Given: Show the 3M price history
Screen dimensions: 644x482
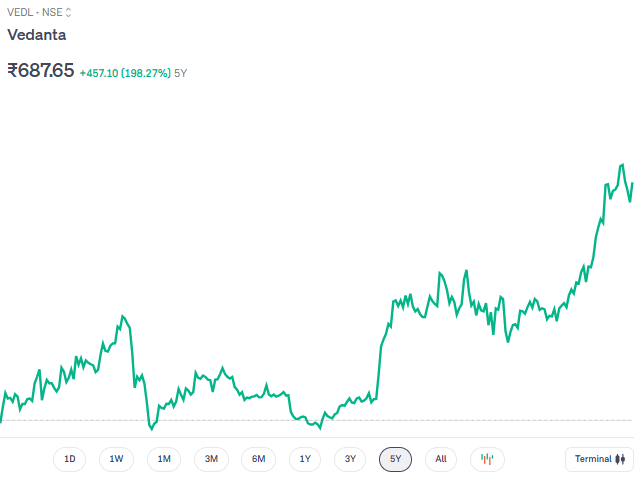Looking at the screenshot, I should point(211,459).
